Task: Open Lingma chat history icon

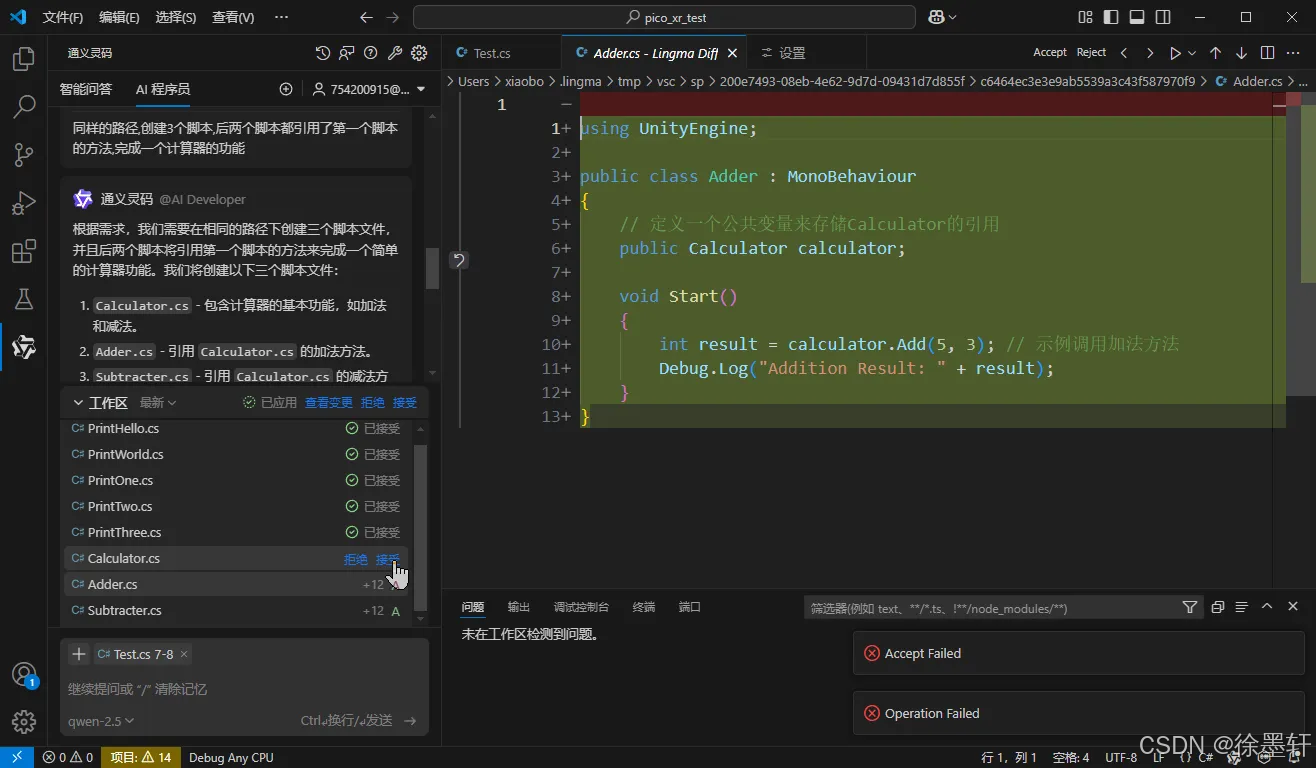Action: 322,53
